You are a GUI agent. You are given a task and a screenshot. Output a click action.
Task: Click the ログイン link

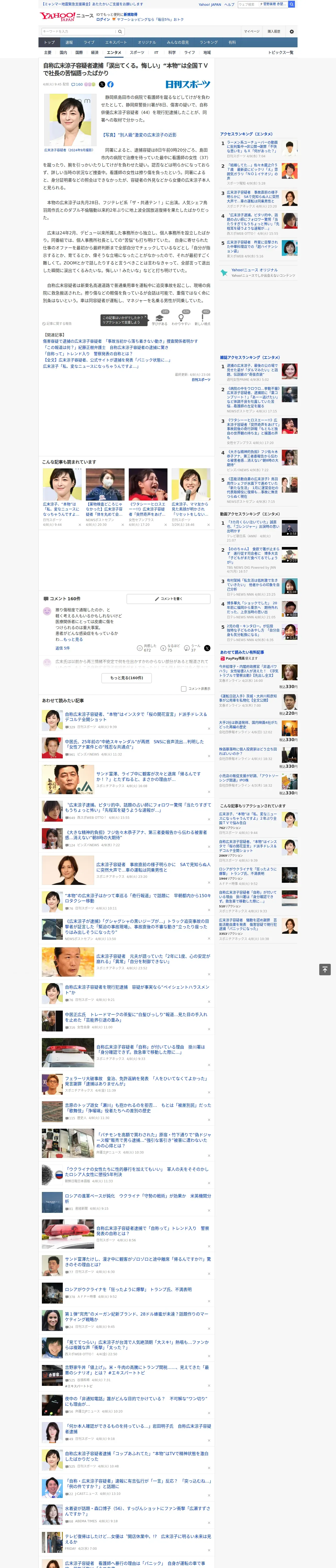(x=103, y=20)
